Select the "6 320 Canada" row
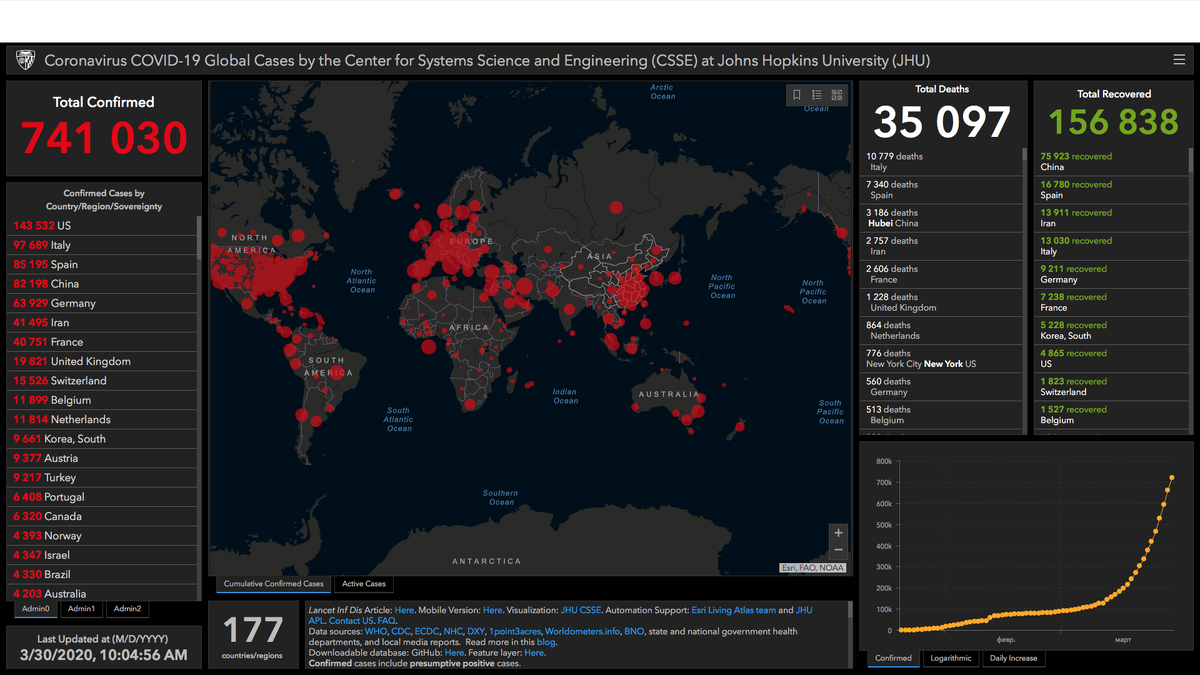Viewport: 1200px width, 675px height. (103, 516)
